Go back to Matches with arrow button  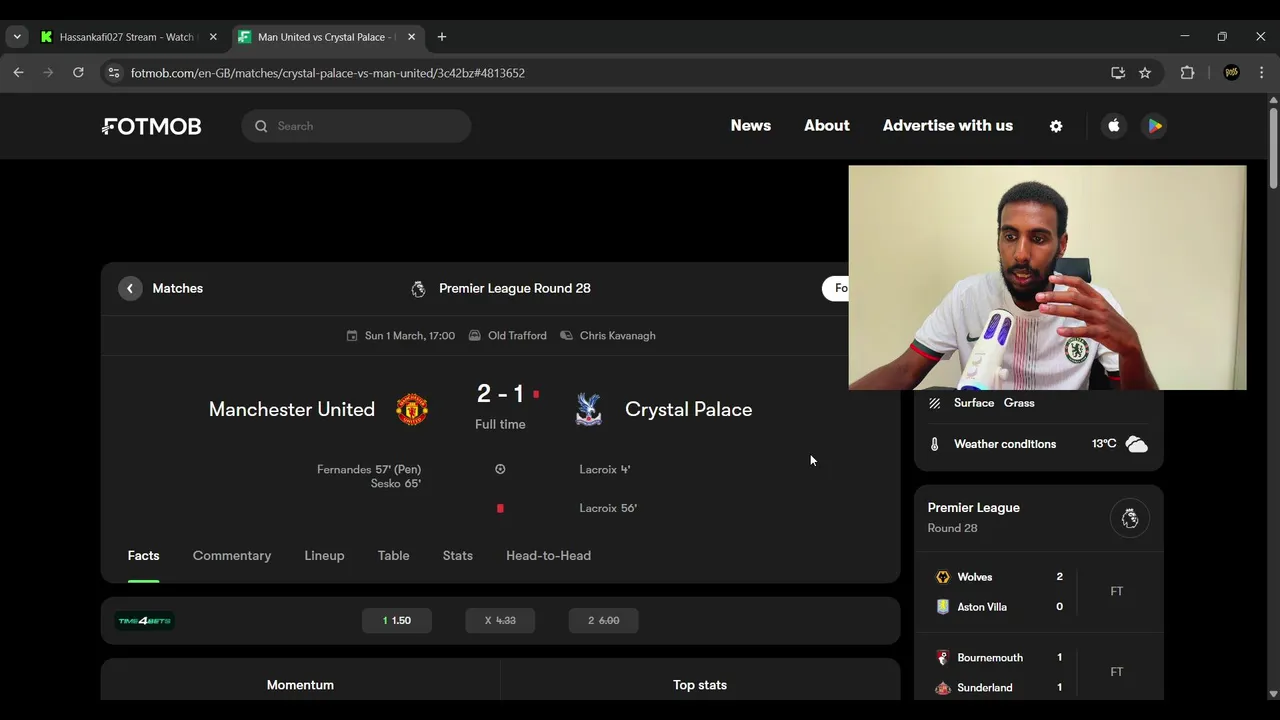click(130, 288)
